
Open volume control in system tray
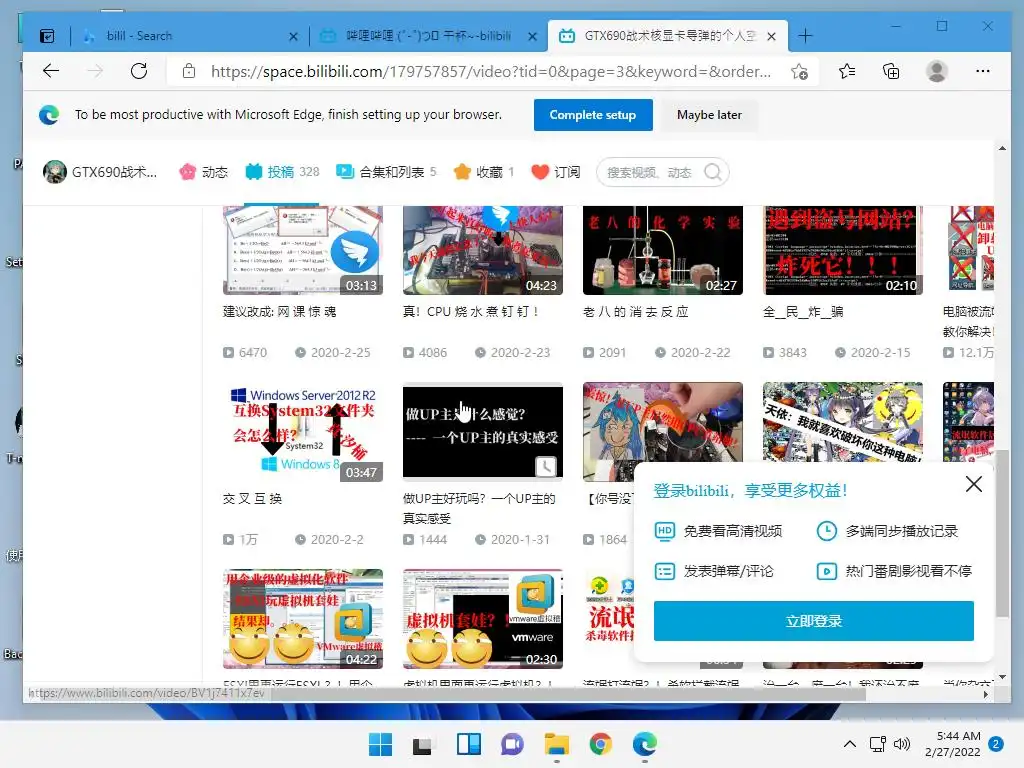902,744
